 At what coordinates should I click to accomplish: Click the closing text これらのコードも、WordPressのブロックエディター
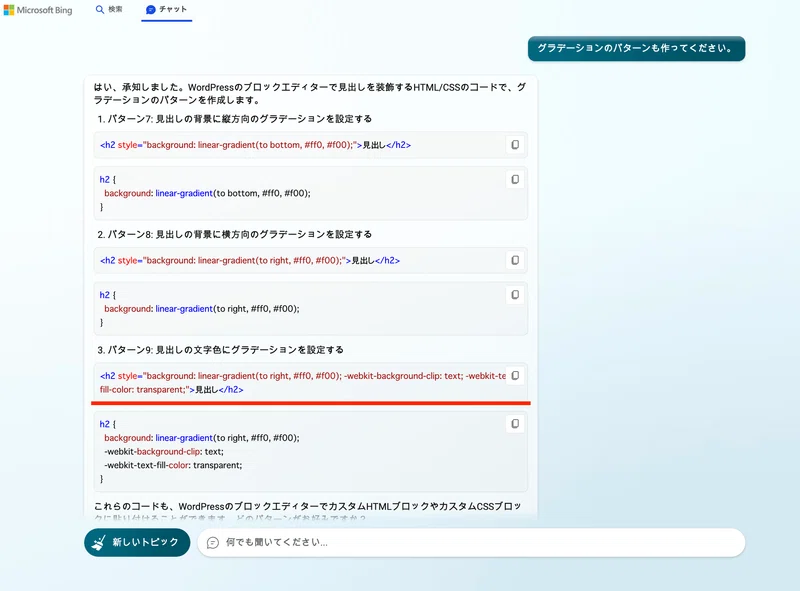point(308,512)
